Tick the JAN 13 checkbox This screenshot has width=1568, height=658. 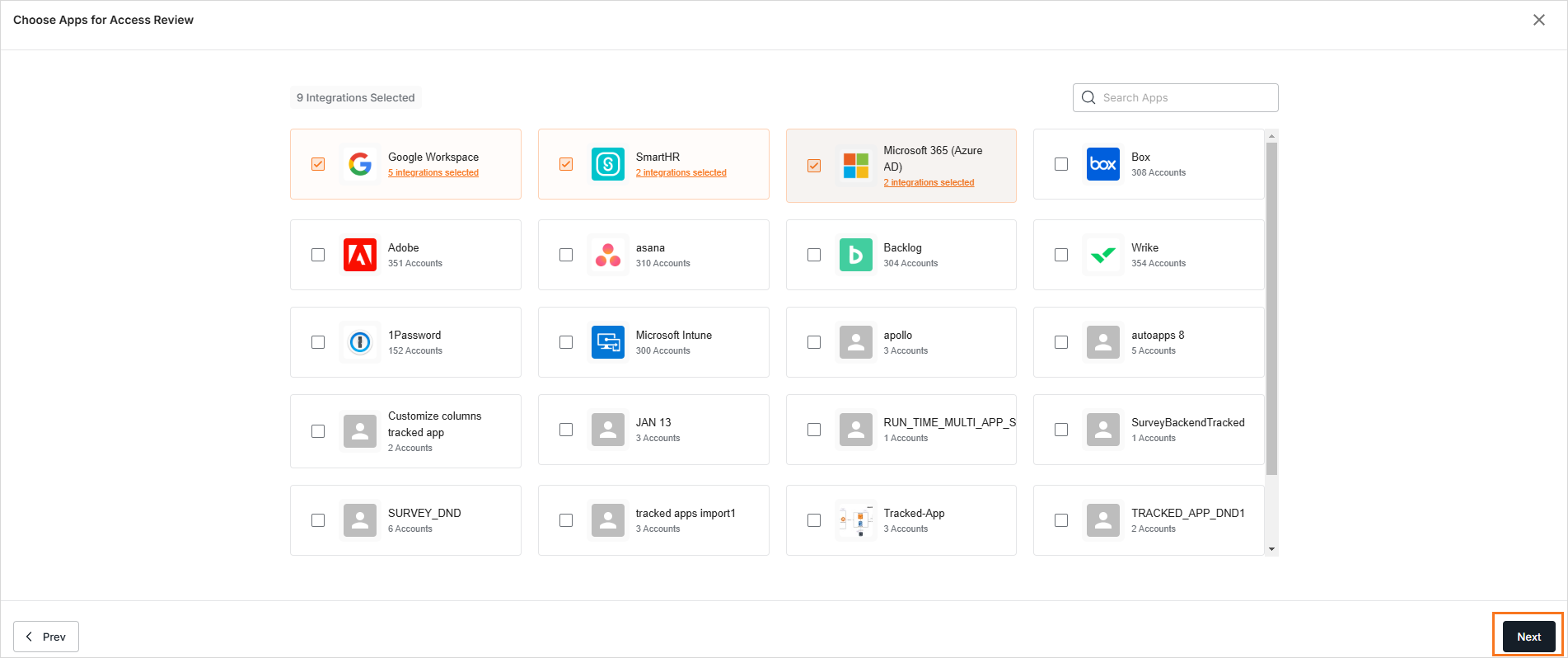pos(566,430)
